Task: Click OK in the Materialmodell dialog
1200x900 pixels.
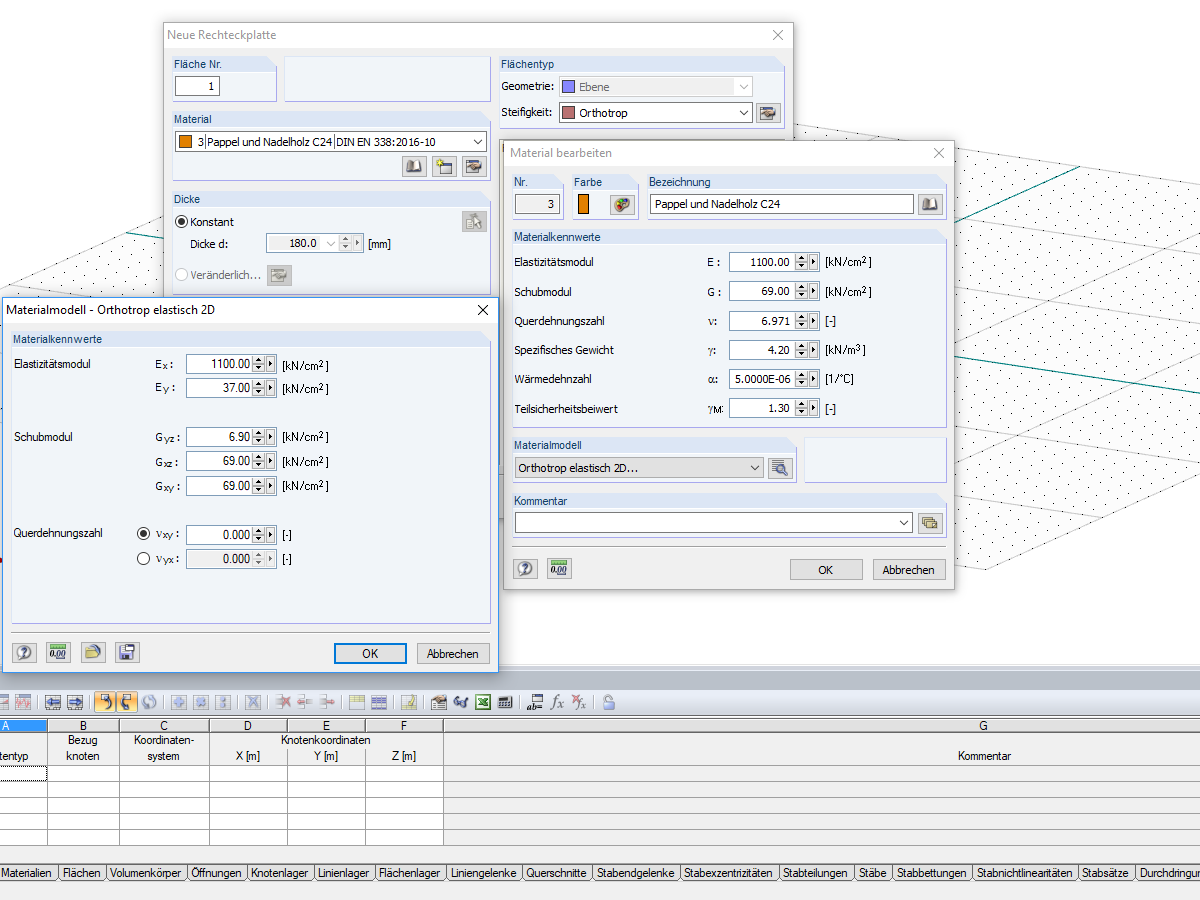Action: (x=370, y=653)
